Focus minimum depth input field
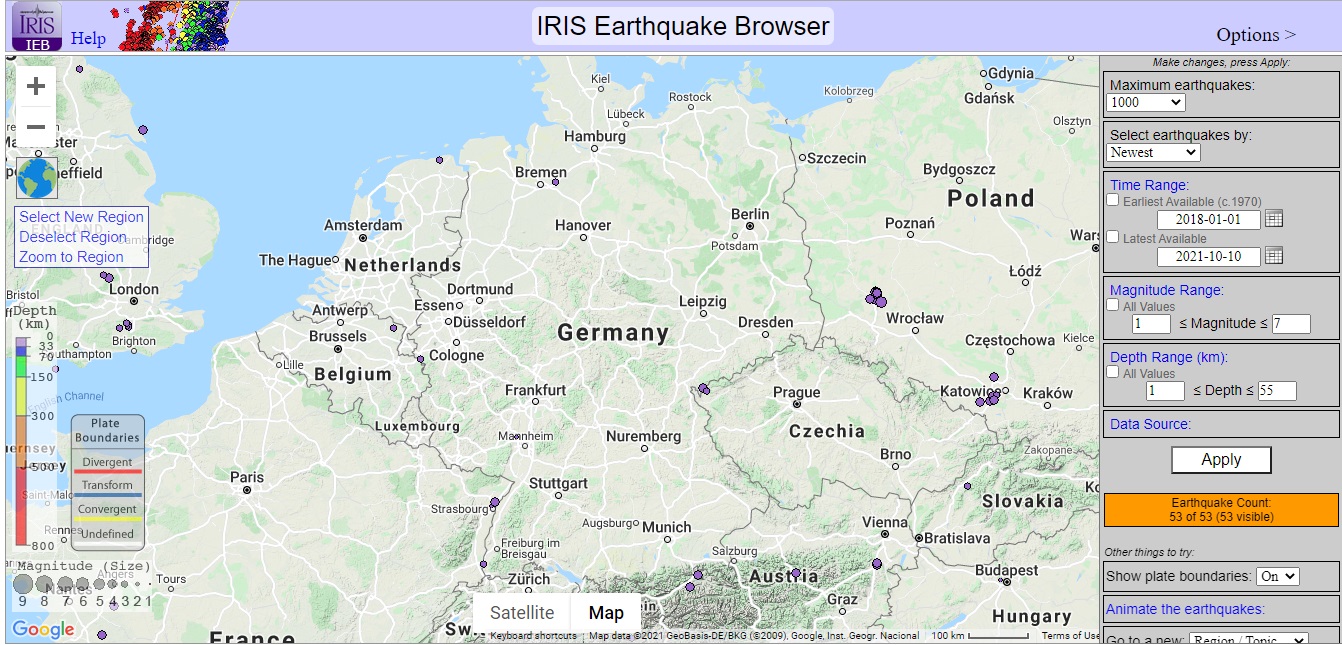1342x645 pixels. point(1165,391)
